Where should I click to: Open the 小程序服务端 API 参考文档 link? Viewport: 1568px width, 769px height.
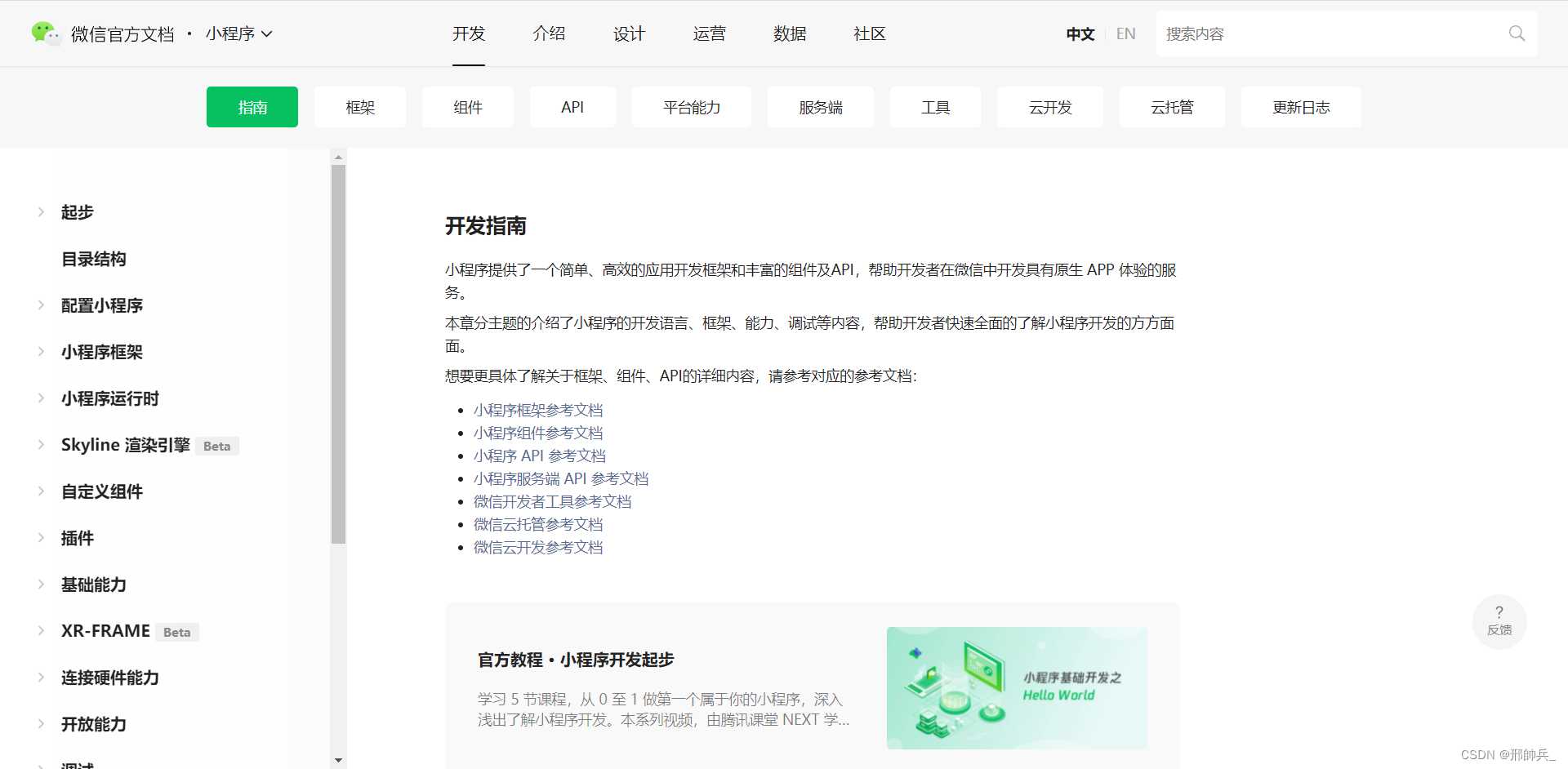(561, 478)
